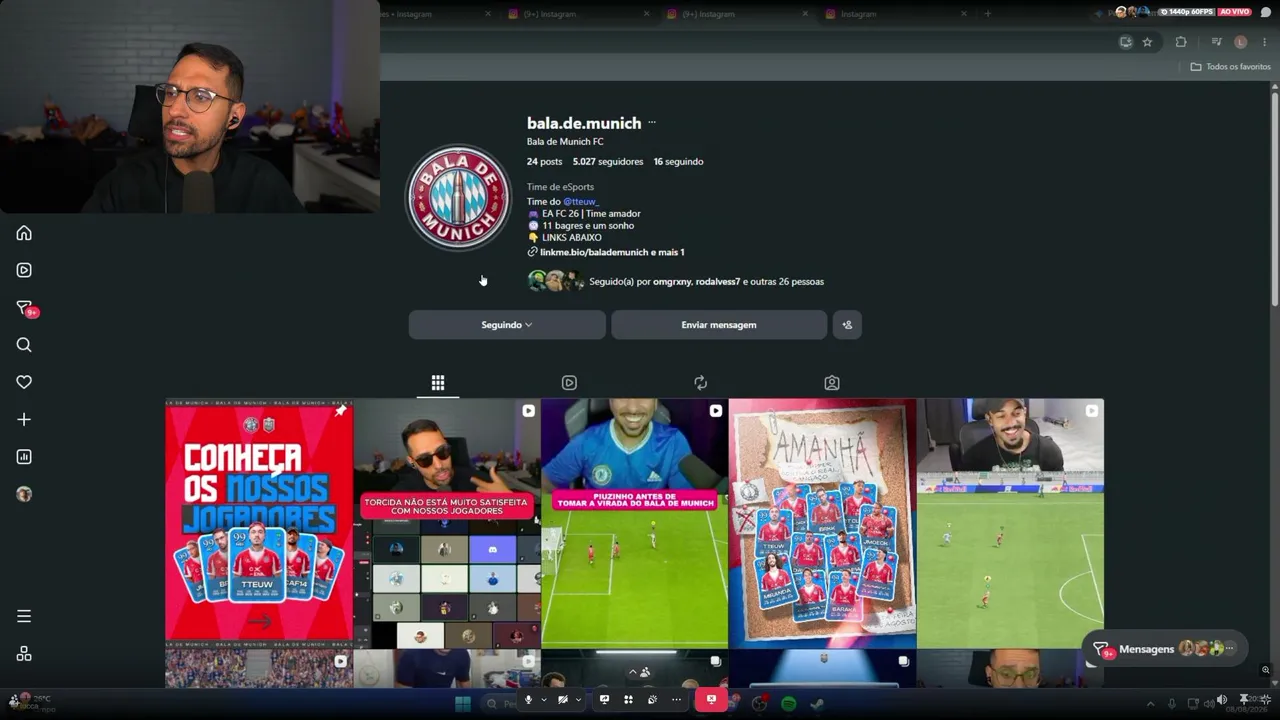The height and width of the screenshot is (720, 1280).
Task: Open the Mensagens panel three-dots options
Action: coord(1231,649)
